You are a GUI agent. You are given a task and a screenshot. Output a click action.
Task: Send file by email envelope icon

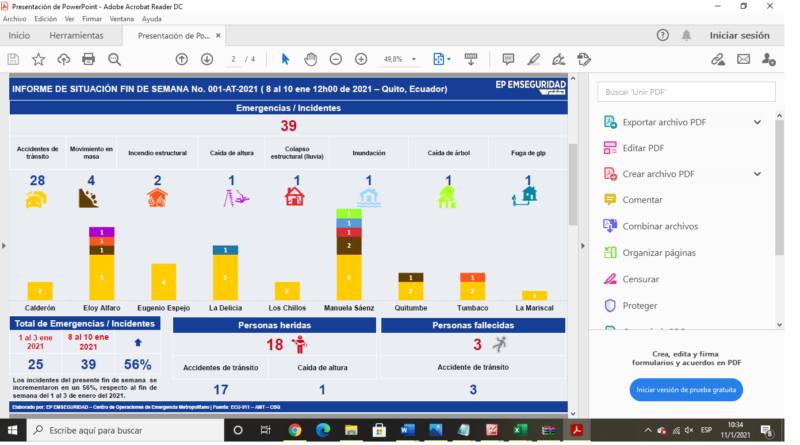pos(743,59)
